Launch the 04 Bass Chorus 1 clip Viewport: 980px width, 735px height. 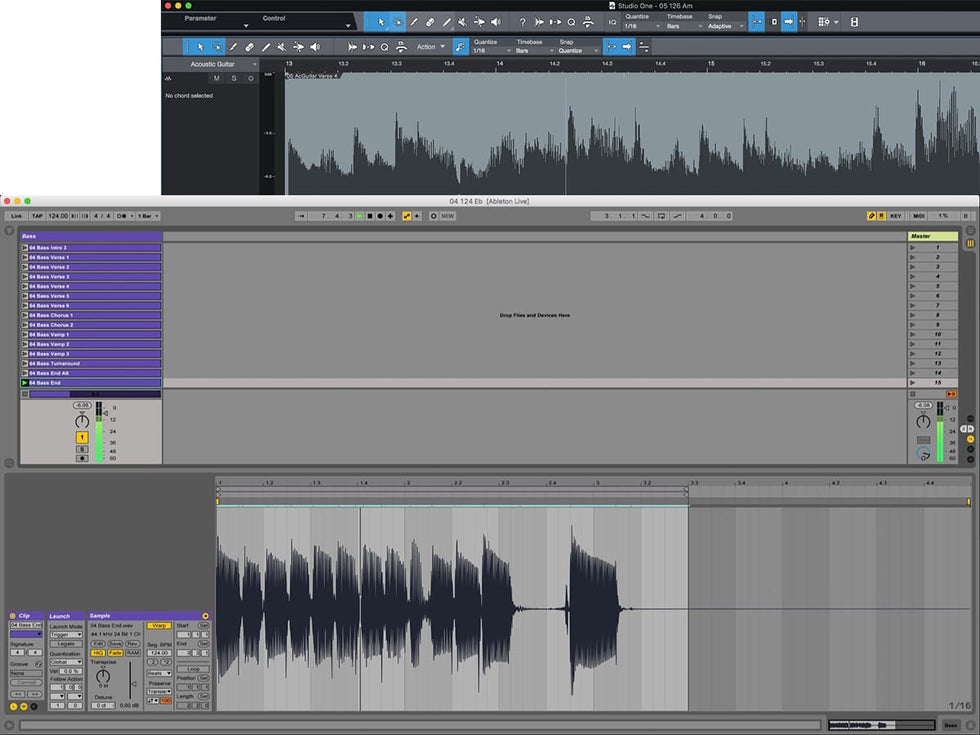(x=25, y=315)
